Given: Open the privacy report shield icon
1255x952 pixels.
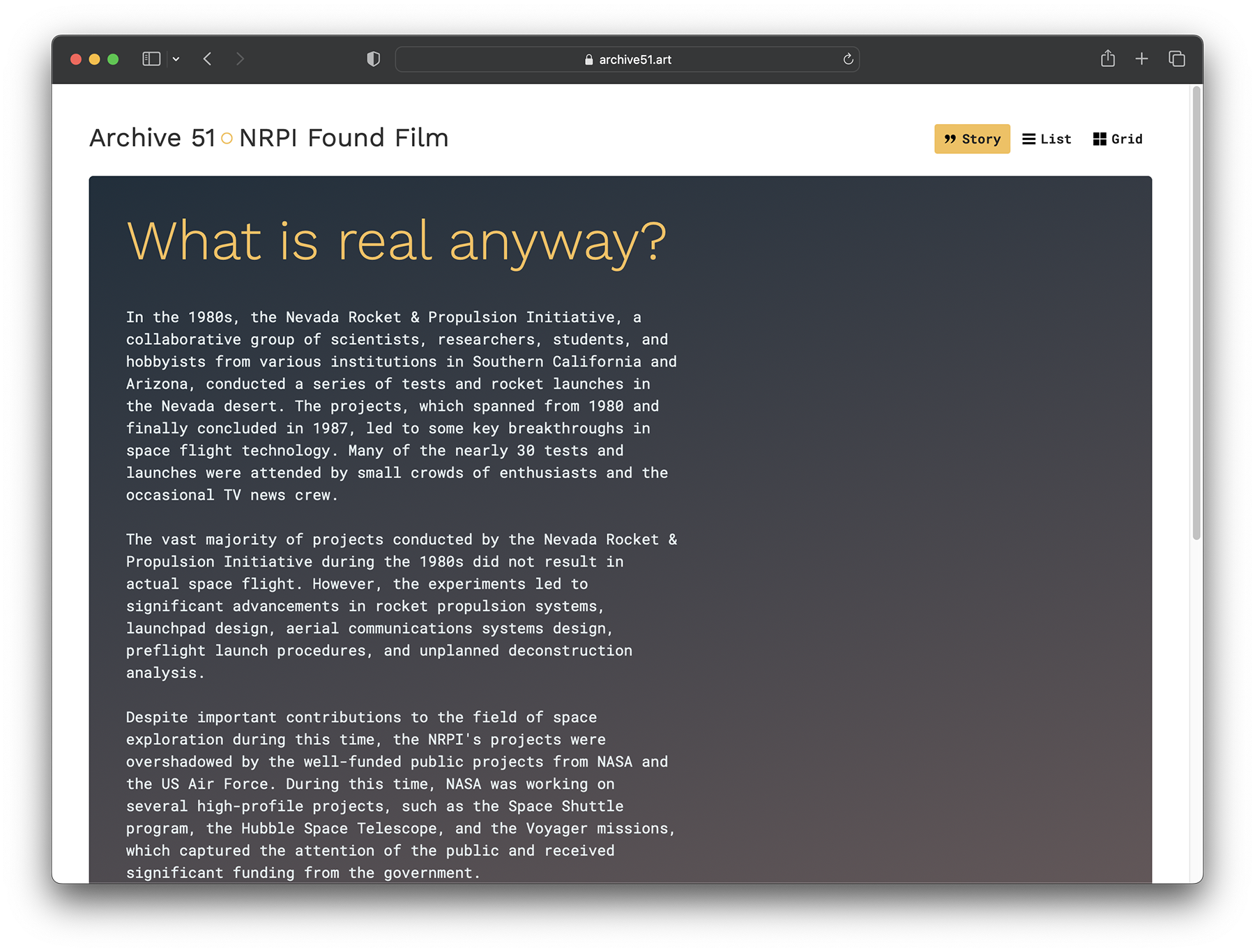Looking at the screenshot, I should [374, 59].
